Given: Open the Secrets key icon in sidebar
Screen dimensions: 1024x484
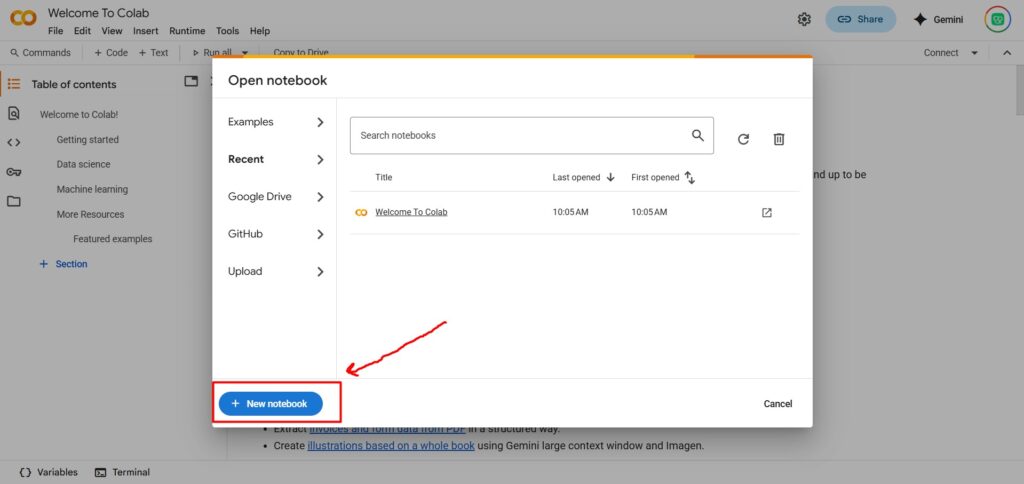Looking at the screenshot, I should pyautogui.click(x=14, y=172).
